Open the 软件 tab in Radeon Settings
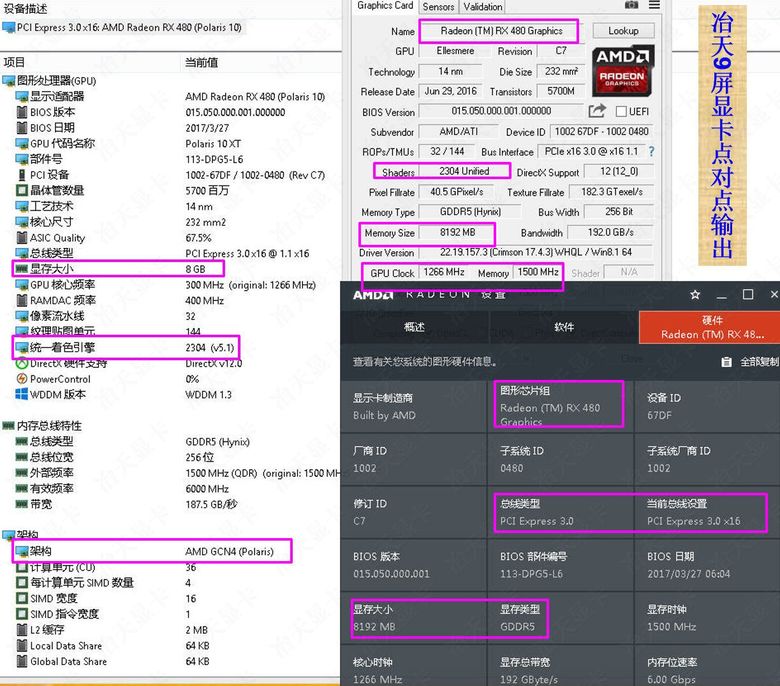 564,327
